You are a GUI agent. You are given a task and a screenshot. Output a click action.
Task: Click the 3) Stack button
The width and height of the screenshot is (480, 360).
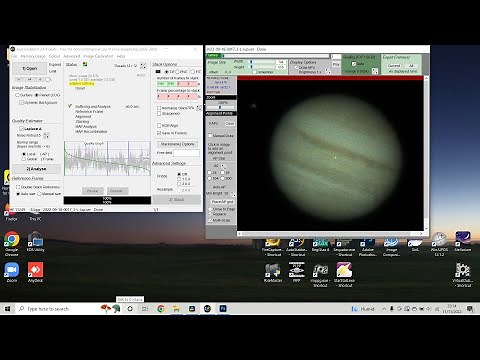(176, 199)
